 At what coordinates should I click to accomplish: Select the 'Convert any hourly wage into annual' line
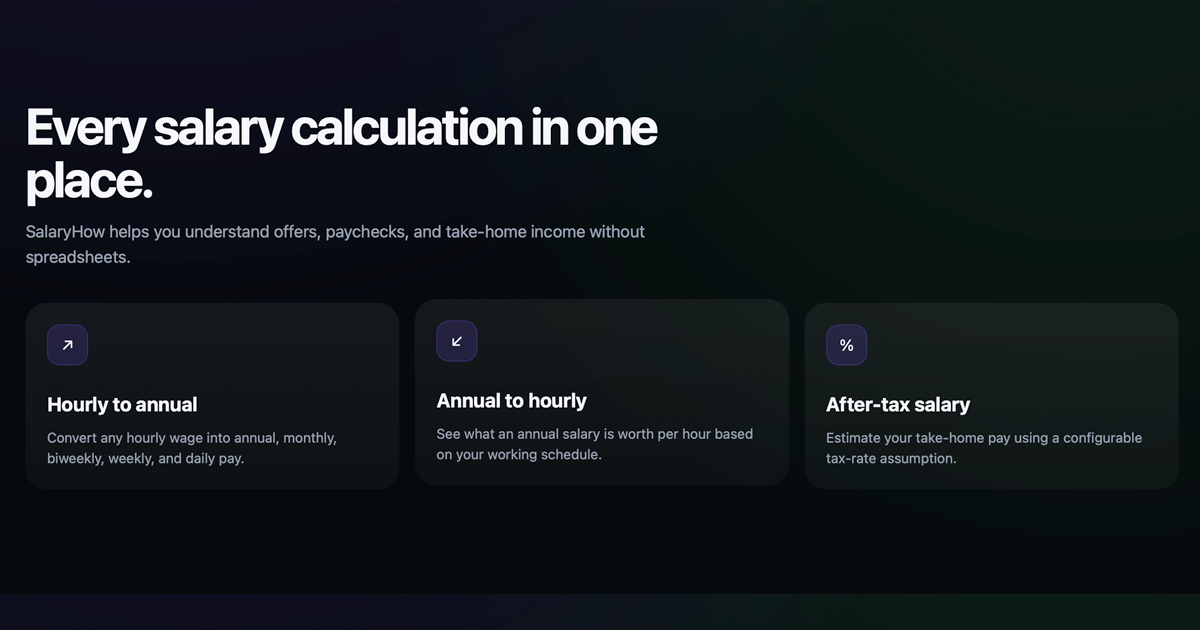192,438
